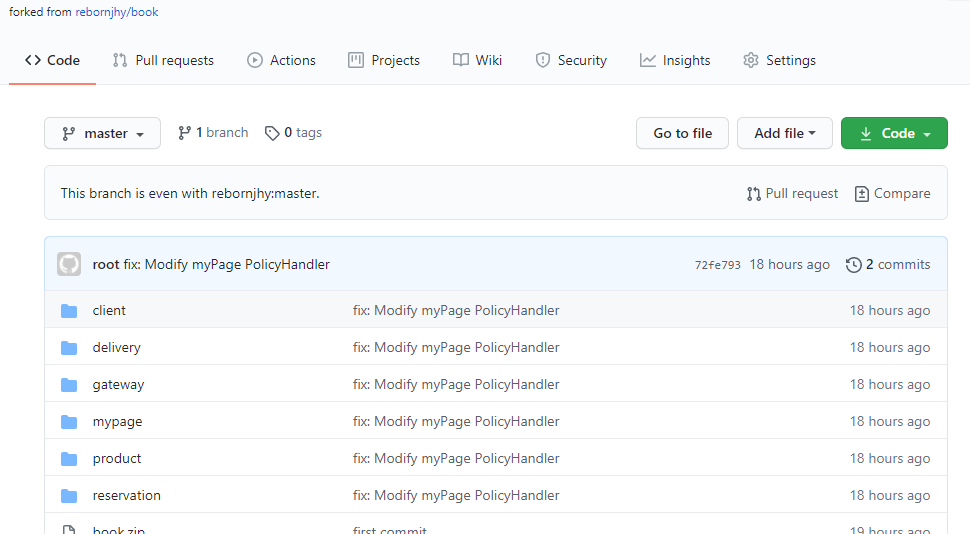
Task: Open the product folder
Action: tap(117, 459)
